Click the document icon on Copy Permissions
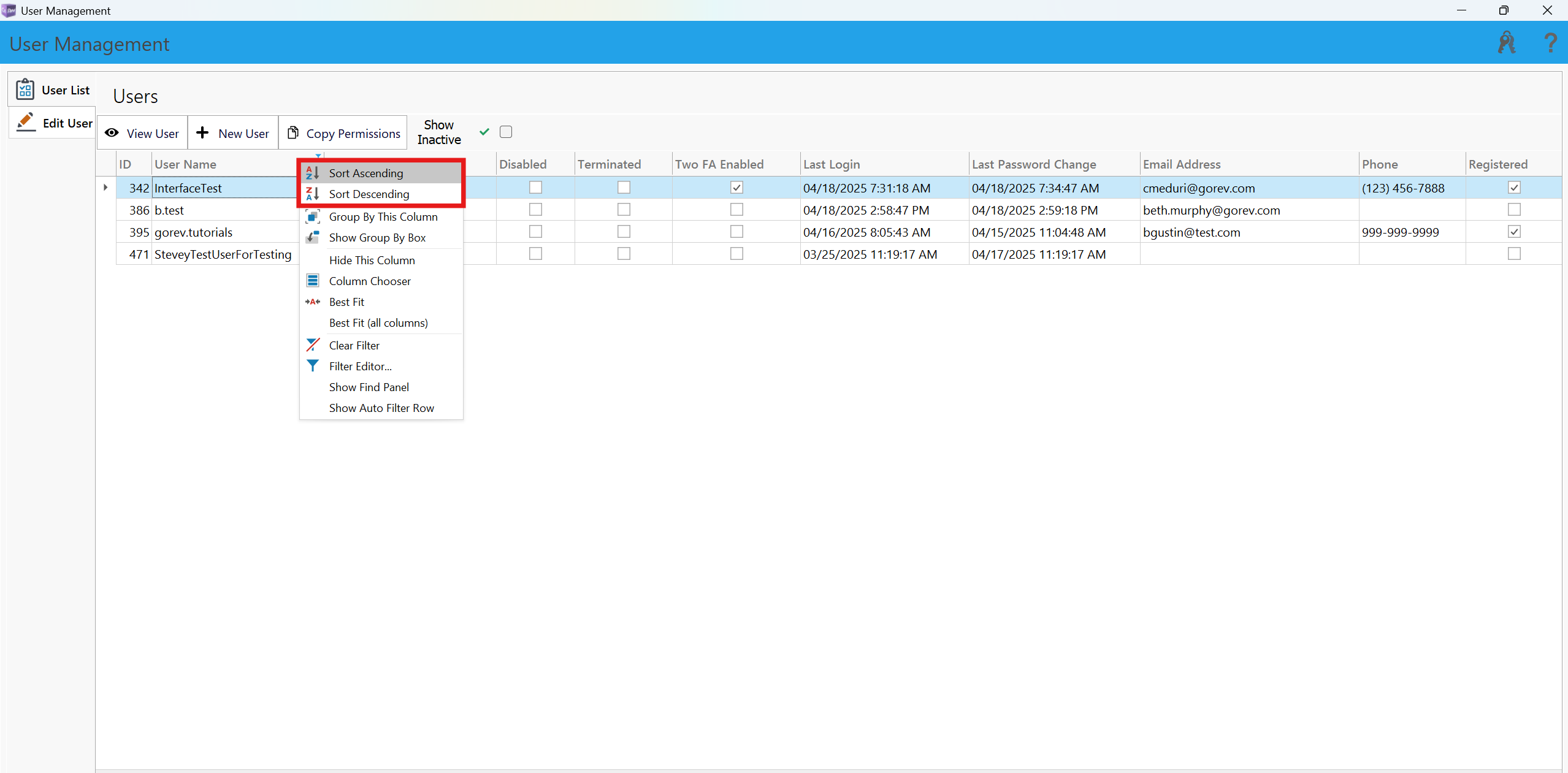The image size is (1568, 773). 293,132
